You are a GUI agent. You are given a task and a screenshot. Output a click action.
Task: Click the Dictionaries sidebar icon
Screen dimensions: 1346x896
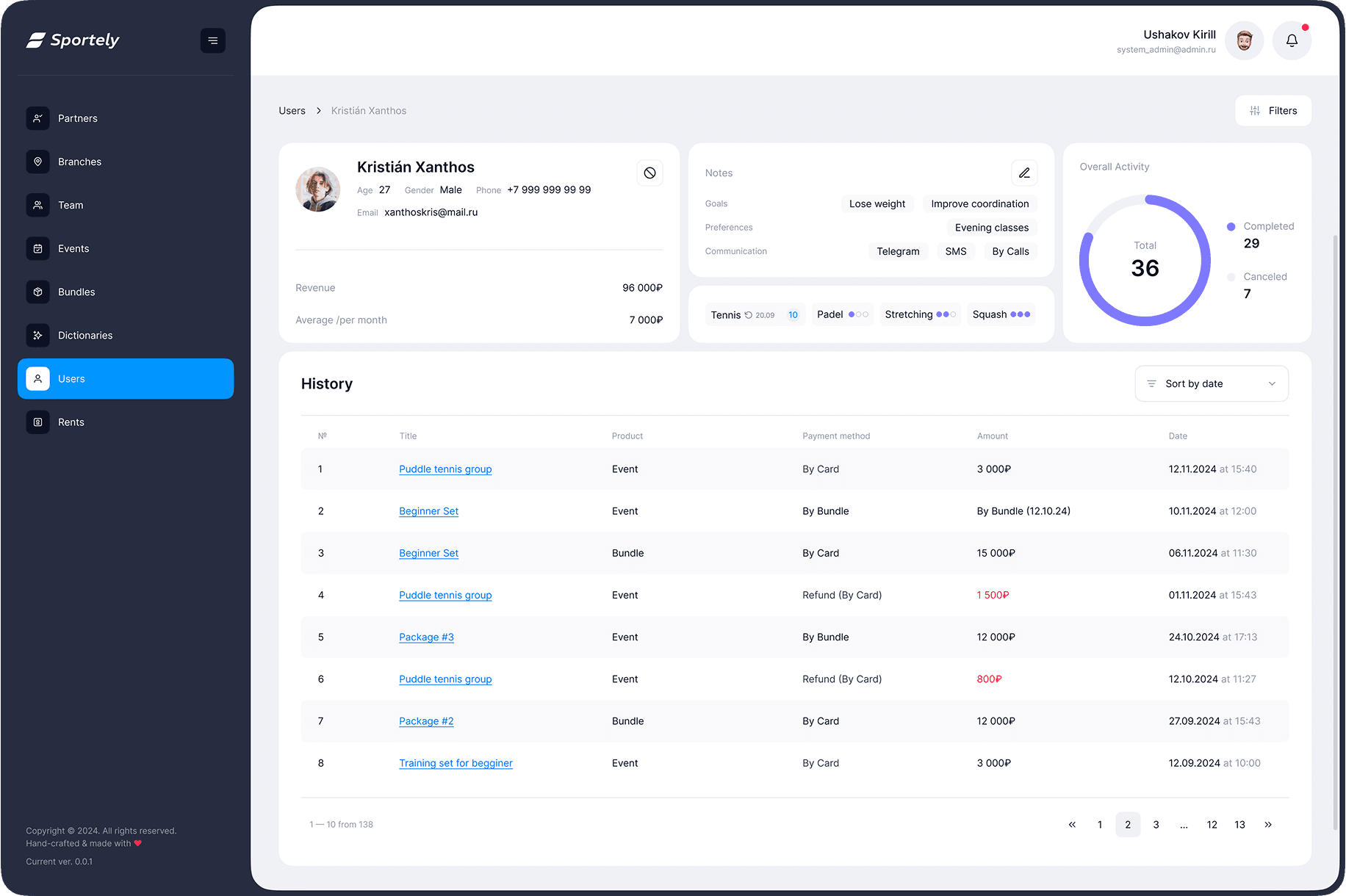pyautogui.click(x=38, y=335)
